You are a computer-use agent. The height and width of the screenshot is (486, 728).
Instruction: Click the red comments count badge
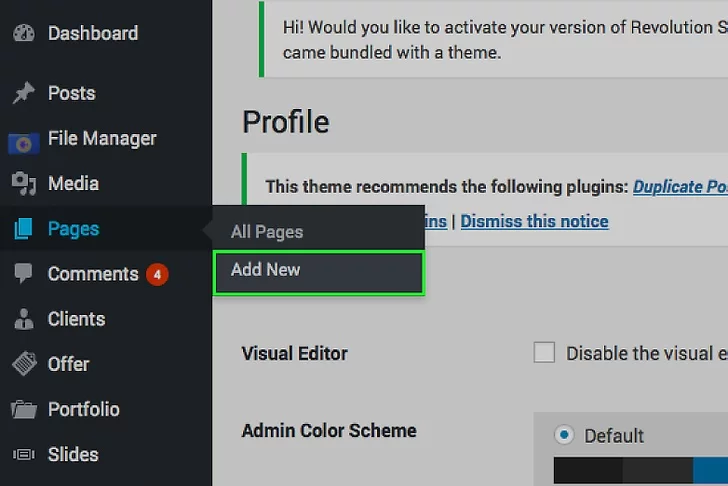157,274
